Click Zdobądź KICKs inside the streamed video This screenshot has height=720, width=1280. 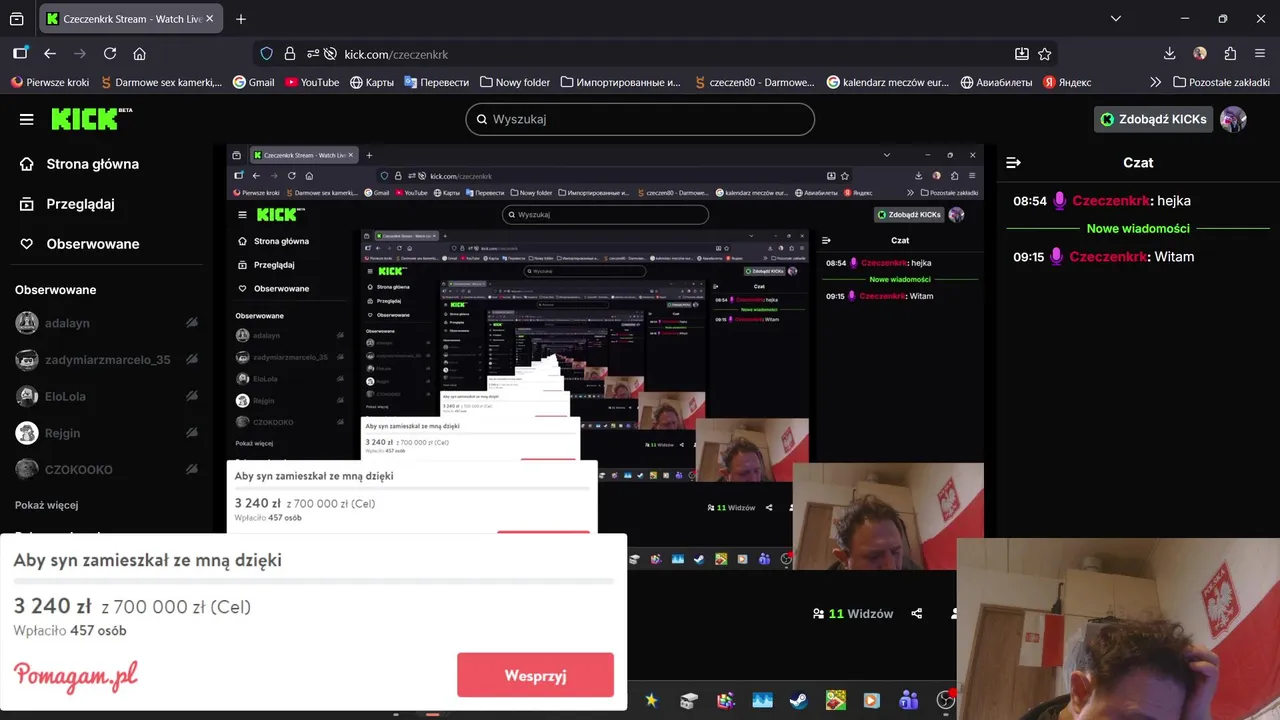[x=909, y=215]
